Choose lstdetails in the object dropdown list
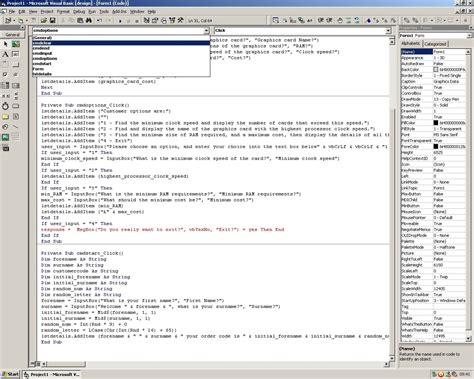The width and height of the screenshot is (474, 379). click(121, 74)
